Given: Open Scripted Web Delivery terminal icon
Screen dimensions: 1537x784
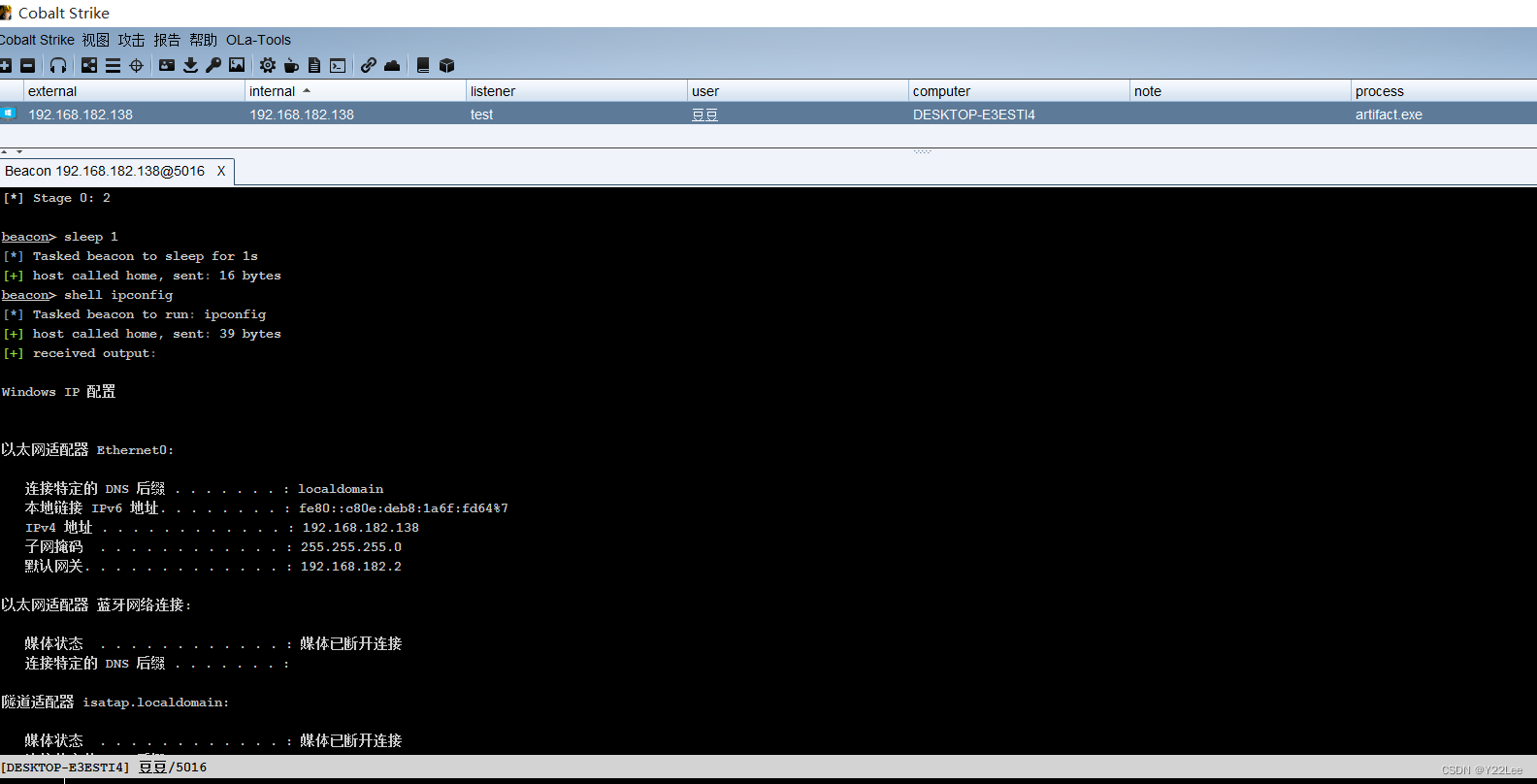Looking at the screenshot, I should [x=338, y=65].
